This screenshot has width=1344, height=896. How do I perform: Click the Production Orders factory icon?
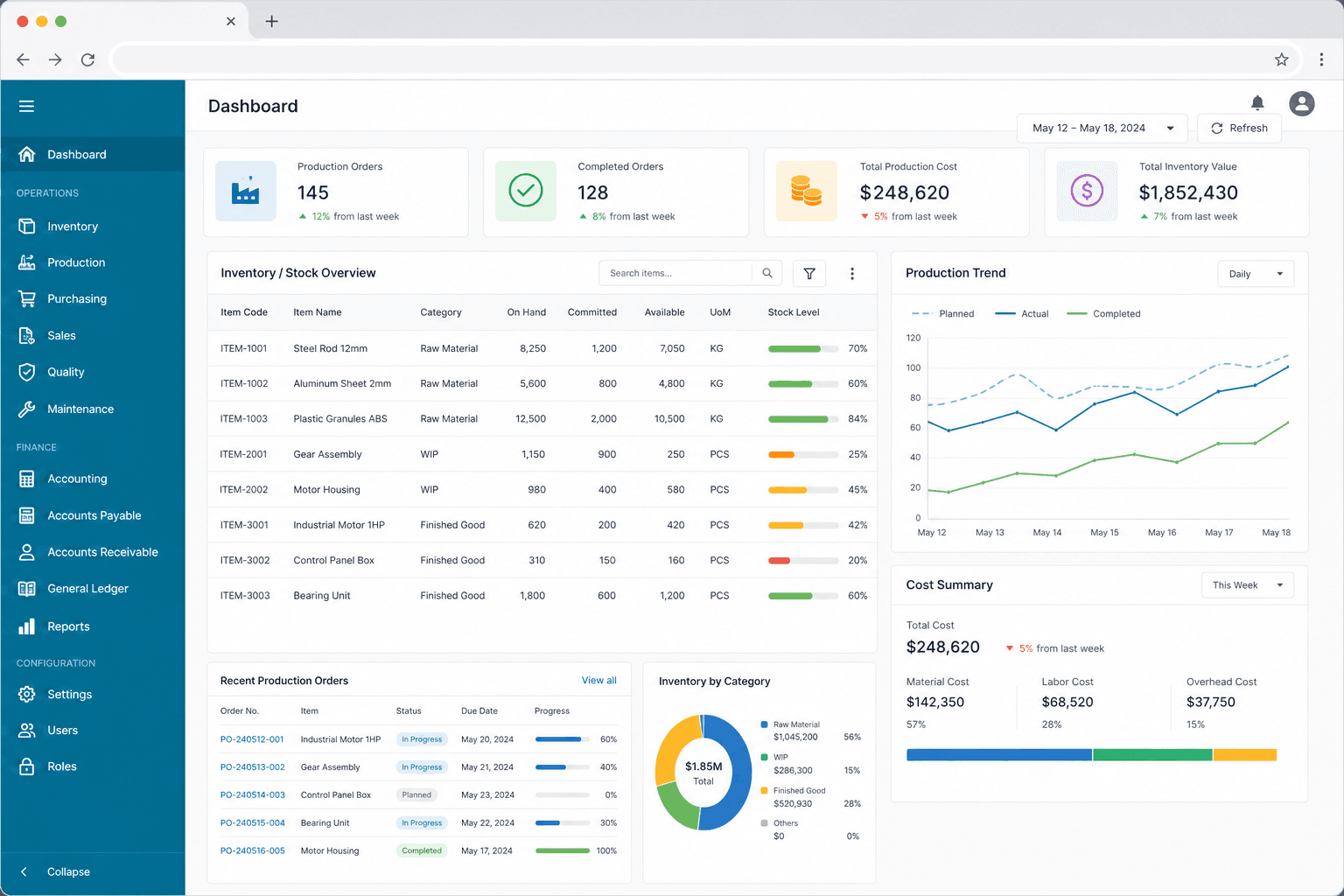(x=246, y=191)
